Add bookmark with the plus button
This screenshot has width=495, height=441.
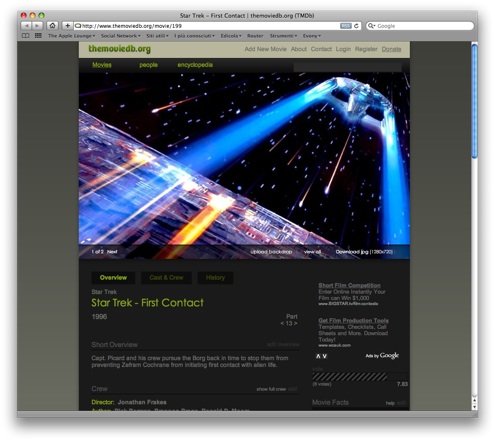pyautogui.click(x=67, y=26)
